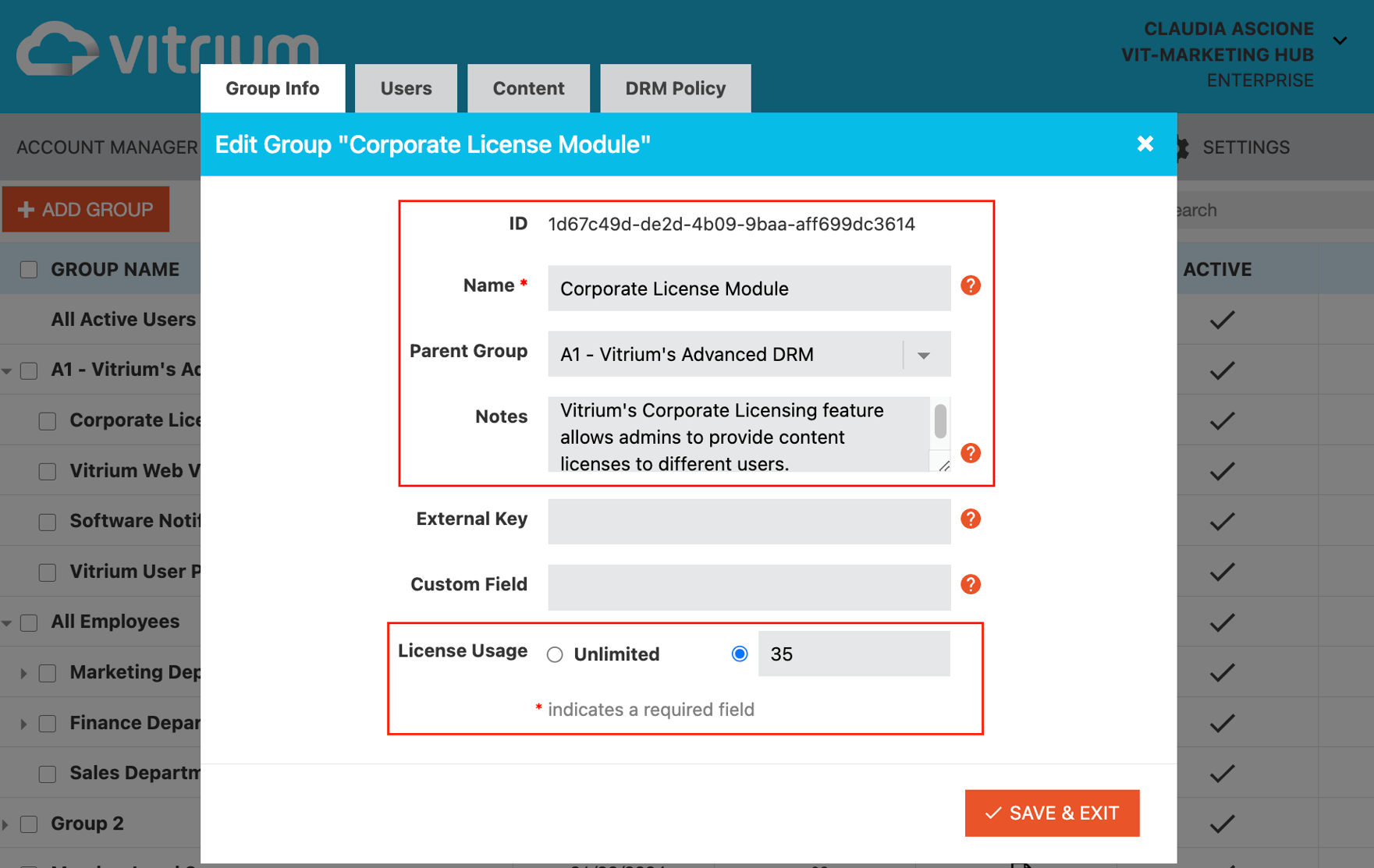
Task: Switch to the Users tab
Action: pyautogui.click(x=406, y=88)
